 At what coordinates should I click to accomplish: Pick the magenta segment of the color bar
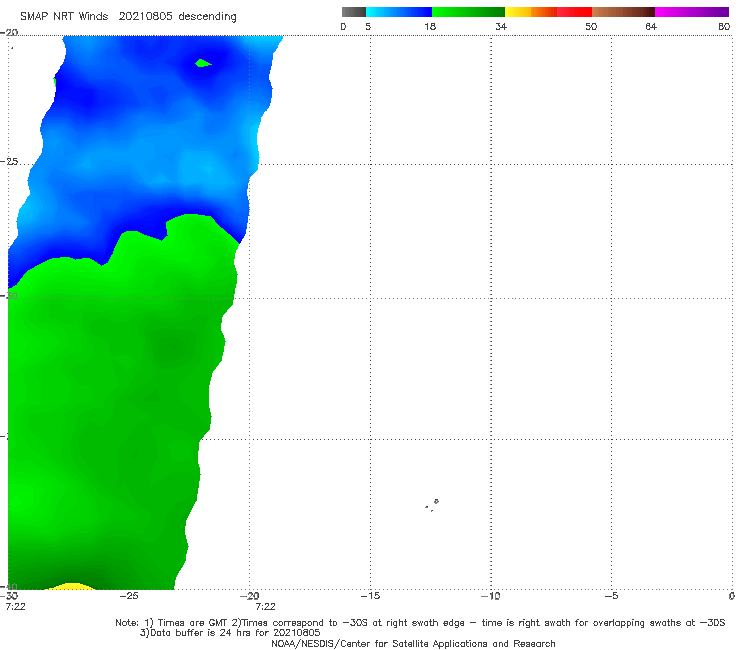[692, 12]
